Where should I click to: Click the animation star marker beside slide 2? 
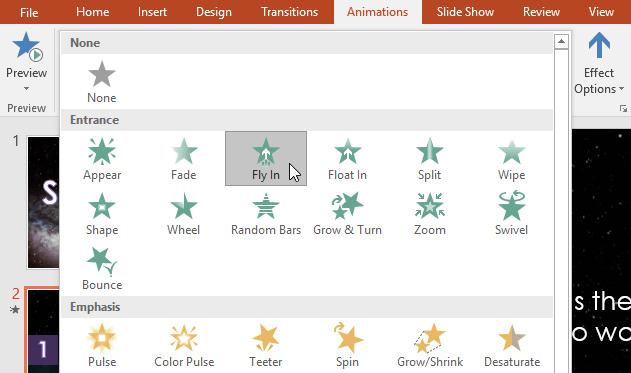pyautogui.click(x=15, y=309)
